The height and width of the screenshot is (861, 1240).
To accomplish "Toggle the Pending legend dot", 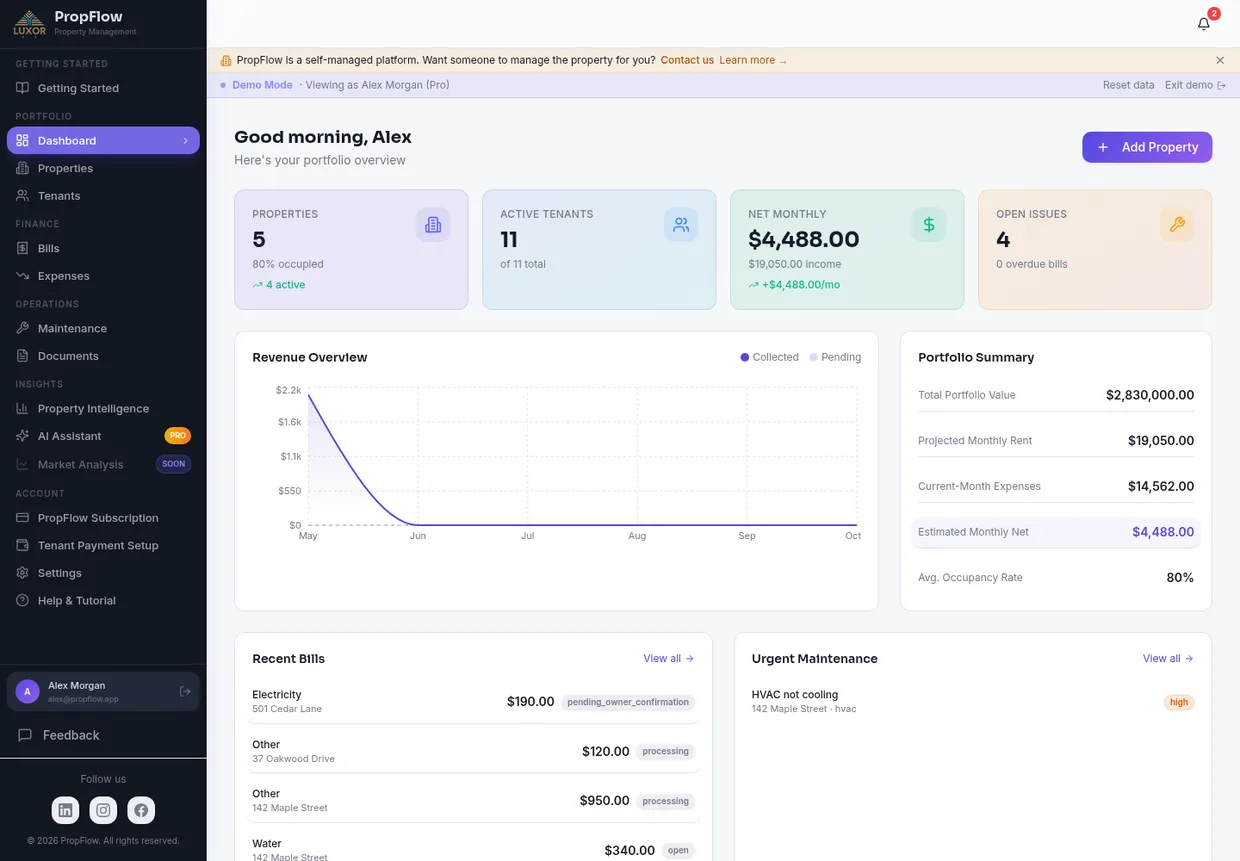I will (813, 357).
